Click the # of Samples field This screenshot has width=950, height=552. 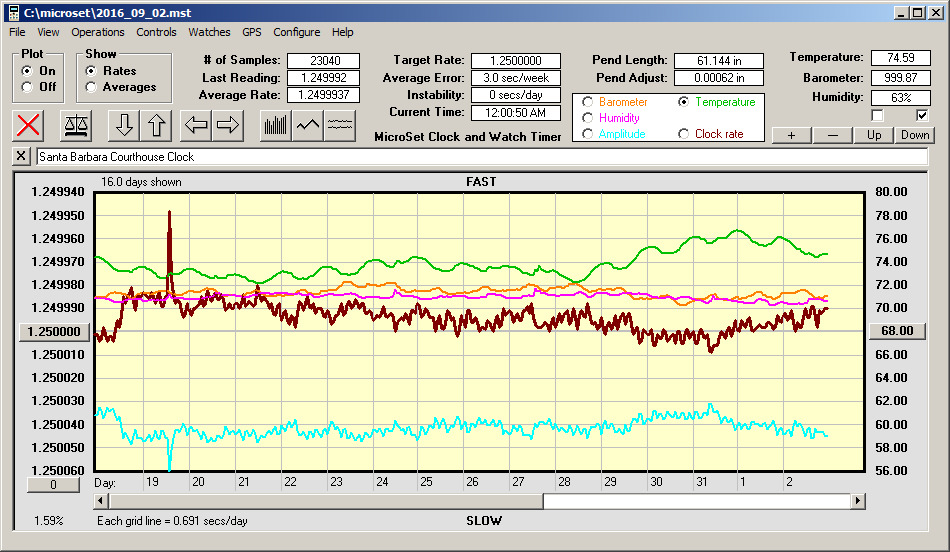[324, 61]
